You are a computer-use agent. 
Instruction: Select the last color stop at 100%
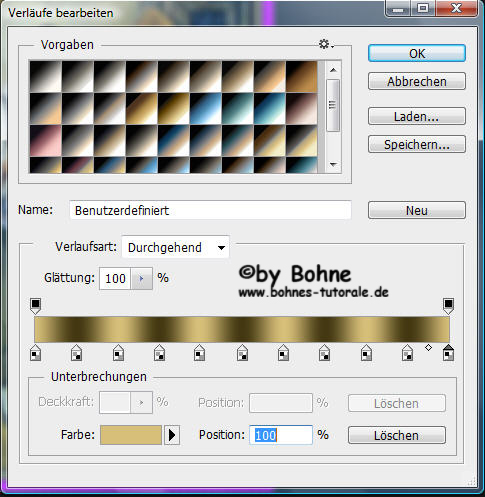448,353
